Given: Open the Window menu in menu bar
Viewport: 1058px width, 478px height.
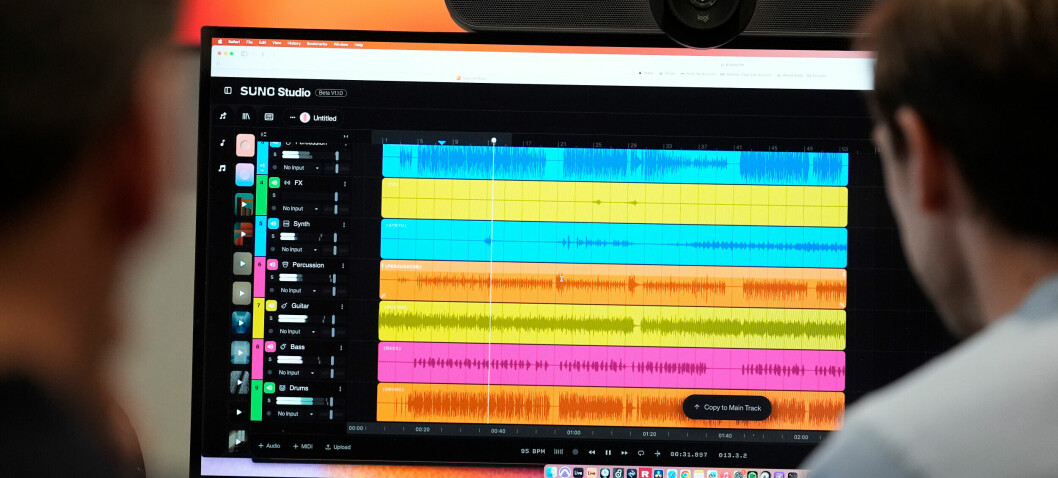Looking at the screenshot, I should tap(341, 45).
